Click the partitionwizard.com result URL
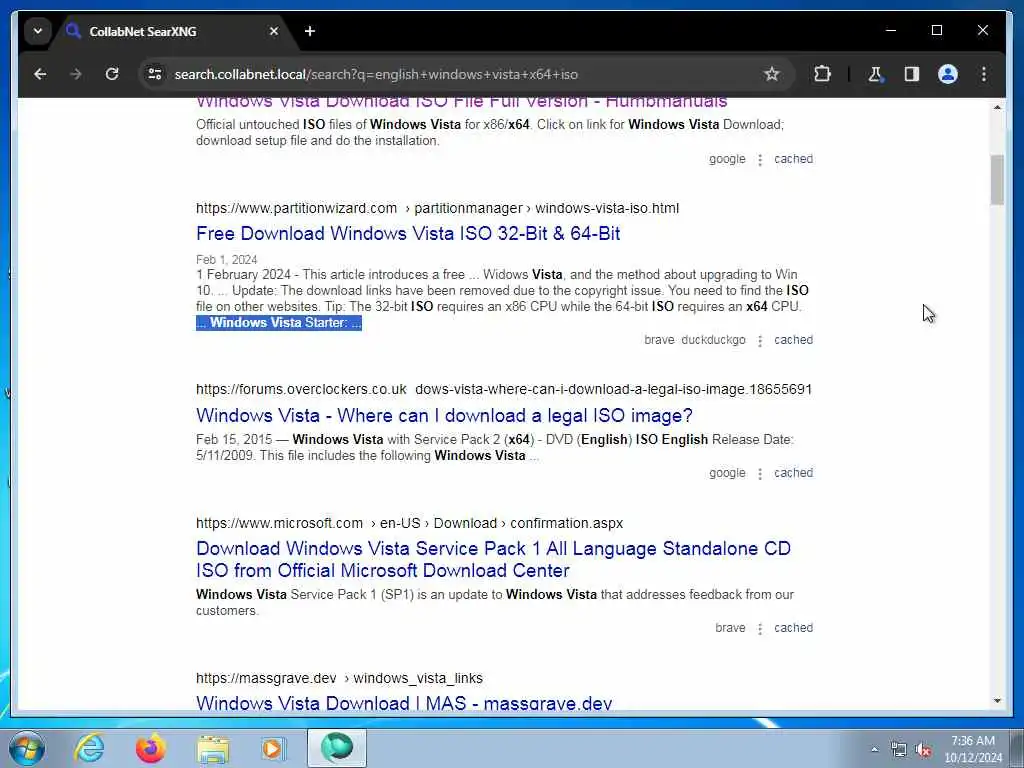Viewport: 1024px width, 768px height. [437, 208]
